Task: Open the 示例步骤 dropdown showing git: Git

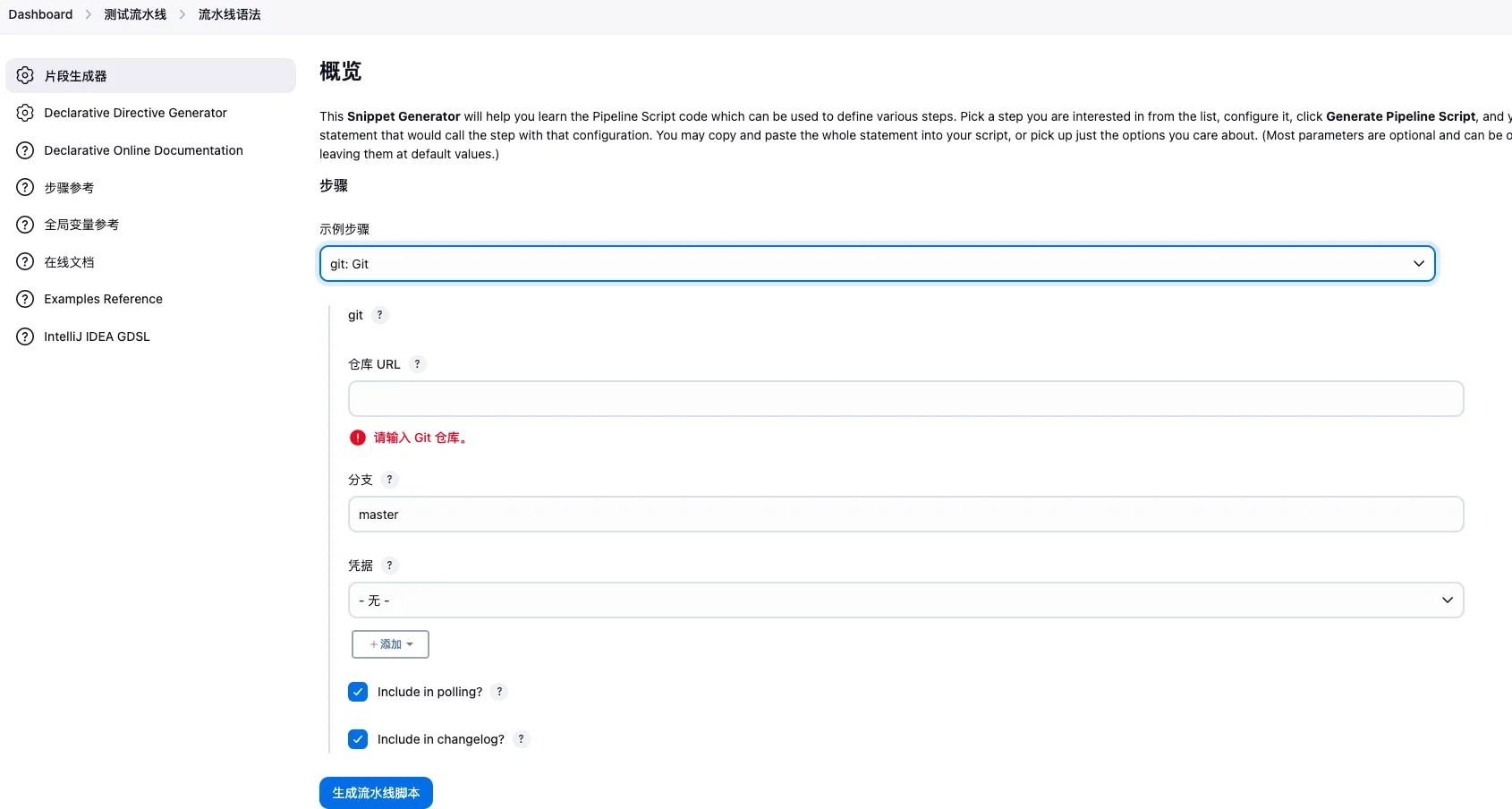Action: click(x=877, y=264)
